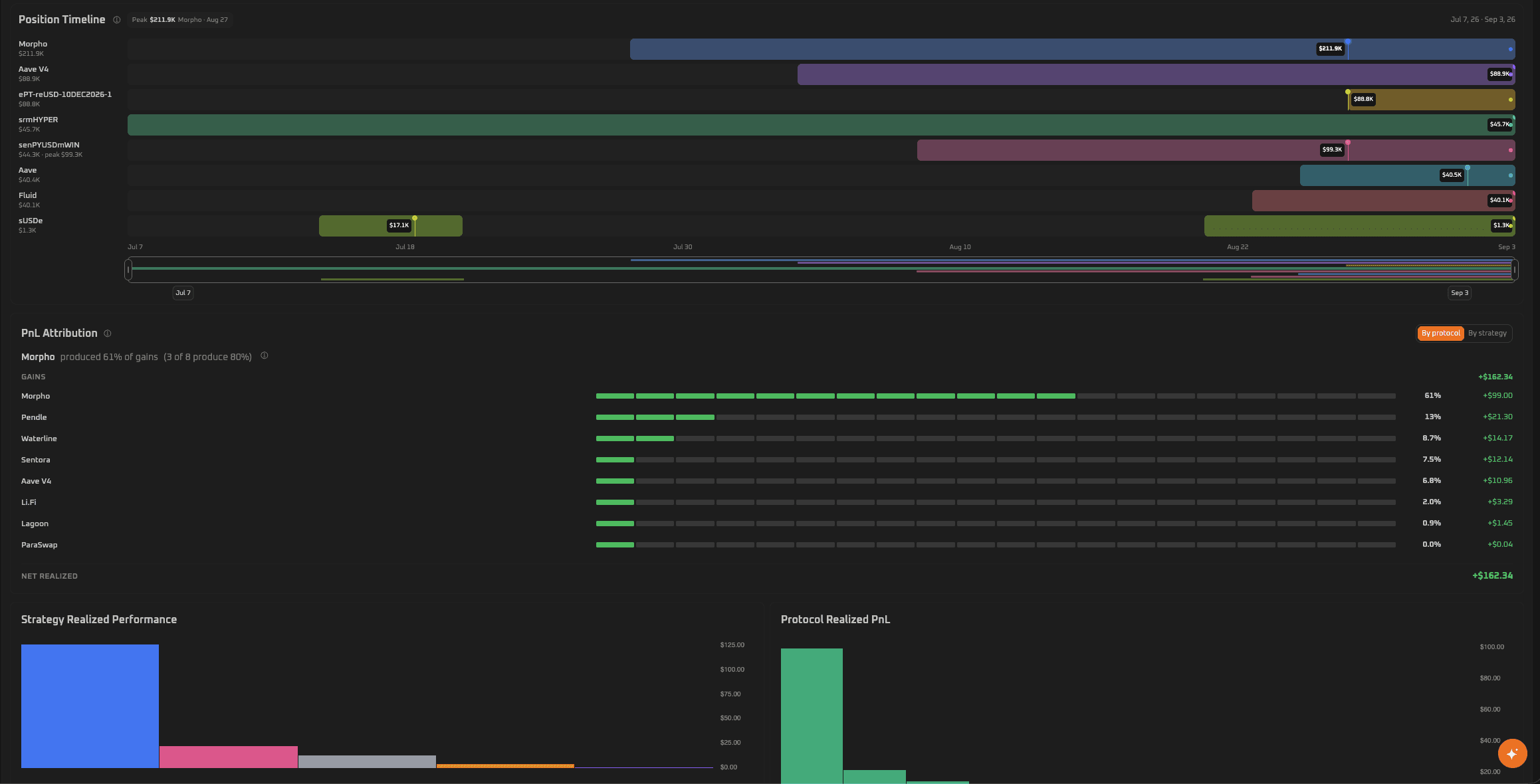The width and height of the screenshot is (1540, 784).
Task: Click the Jul 7 range start label below slider
Action: (x=183, y=293)
